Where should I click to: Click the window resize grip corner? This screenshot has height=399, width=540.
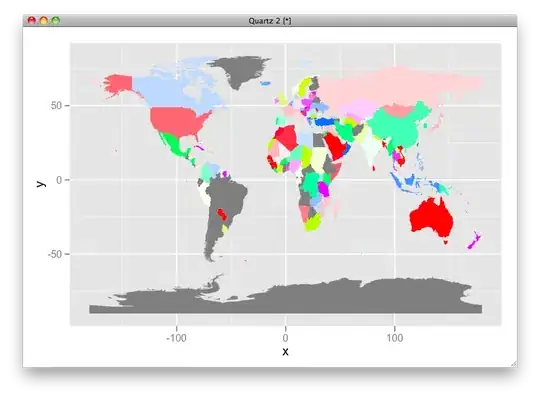tap(513, 364)
